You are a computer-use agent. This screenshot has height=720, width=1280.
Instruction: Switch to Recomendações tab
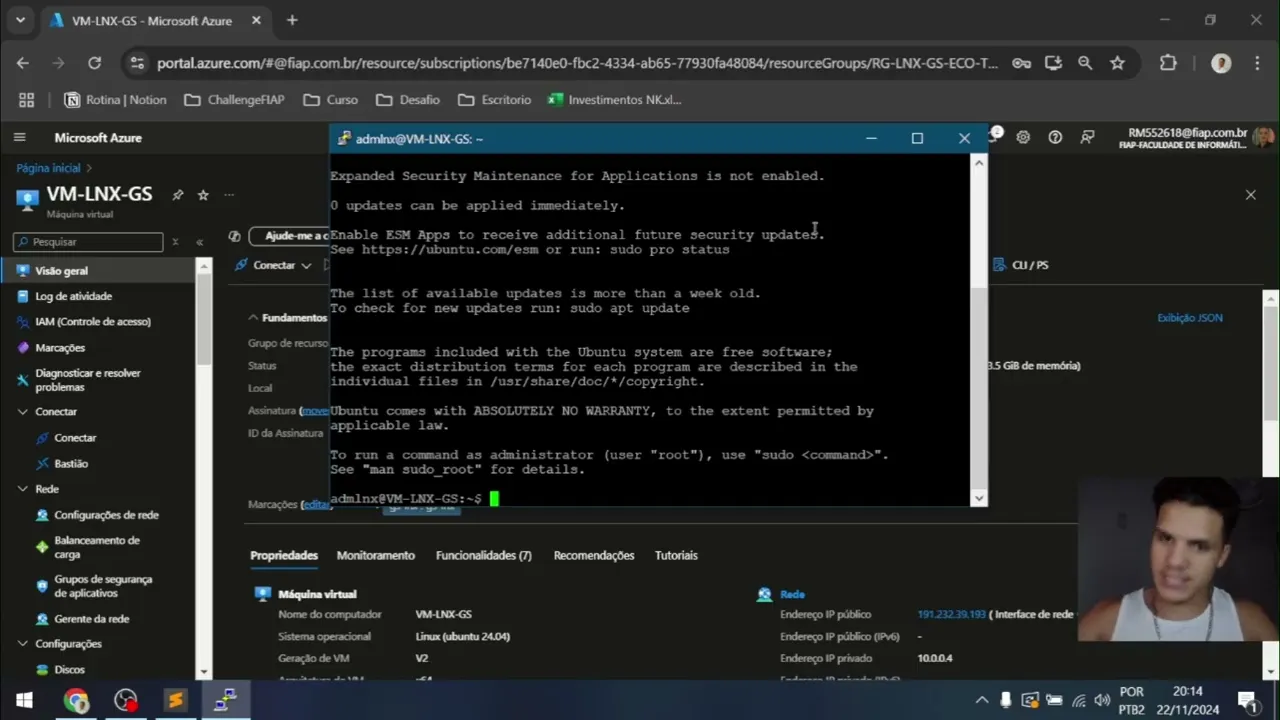point(594,555)
